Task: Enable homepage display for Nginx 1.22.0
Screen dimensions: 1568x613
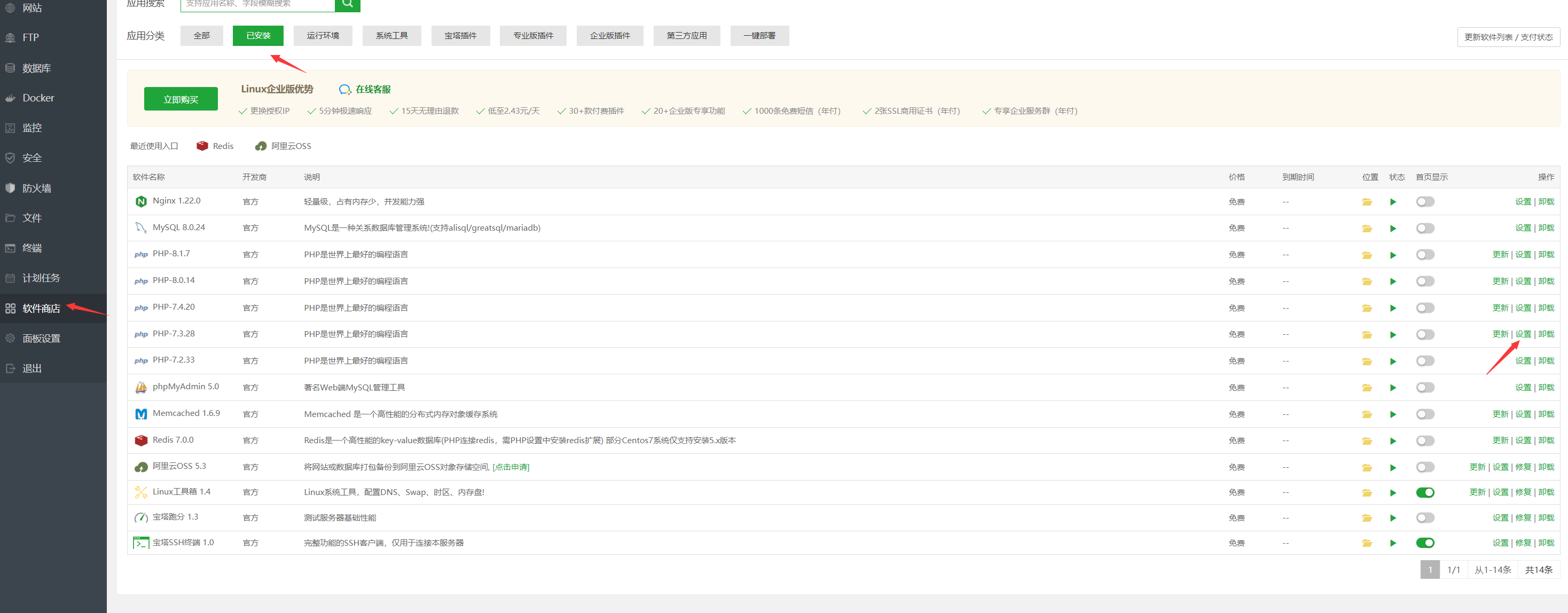Action: [1424, 202]
